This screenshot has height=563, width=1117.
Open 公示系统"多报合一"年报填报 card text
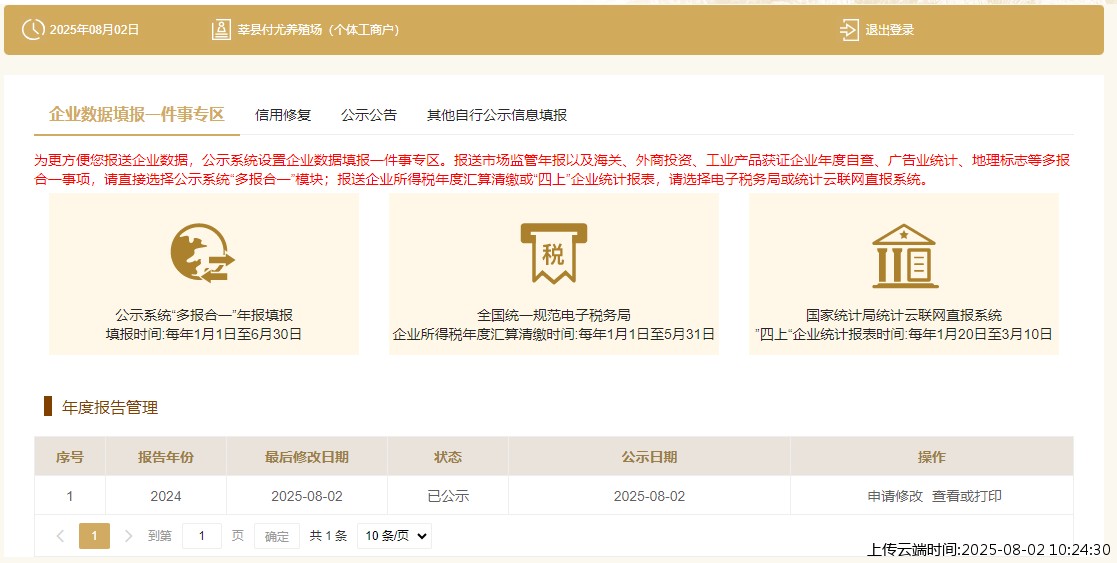[204, 315]
